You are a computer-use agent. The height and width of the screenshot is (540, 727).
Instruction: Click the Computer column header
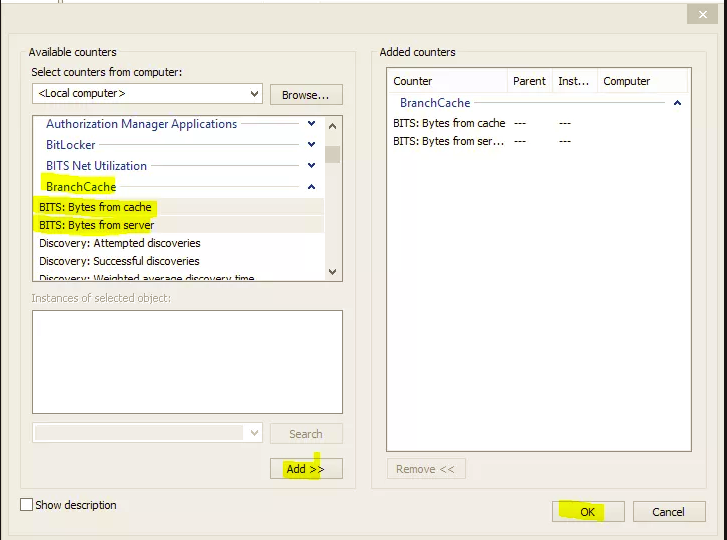(x=642, y=81)
